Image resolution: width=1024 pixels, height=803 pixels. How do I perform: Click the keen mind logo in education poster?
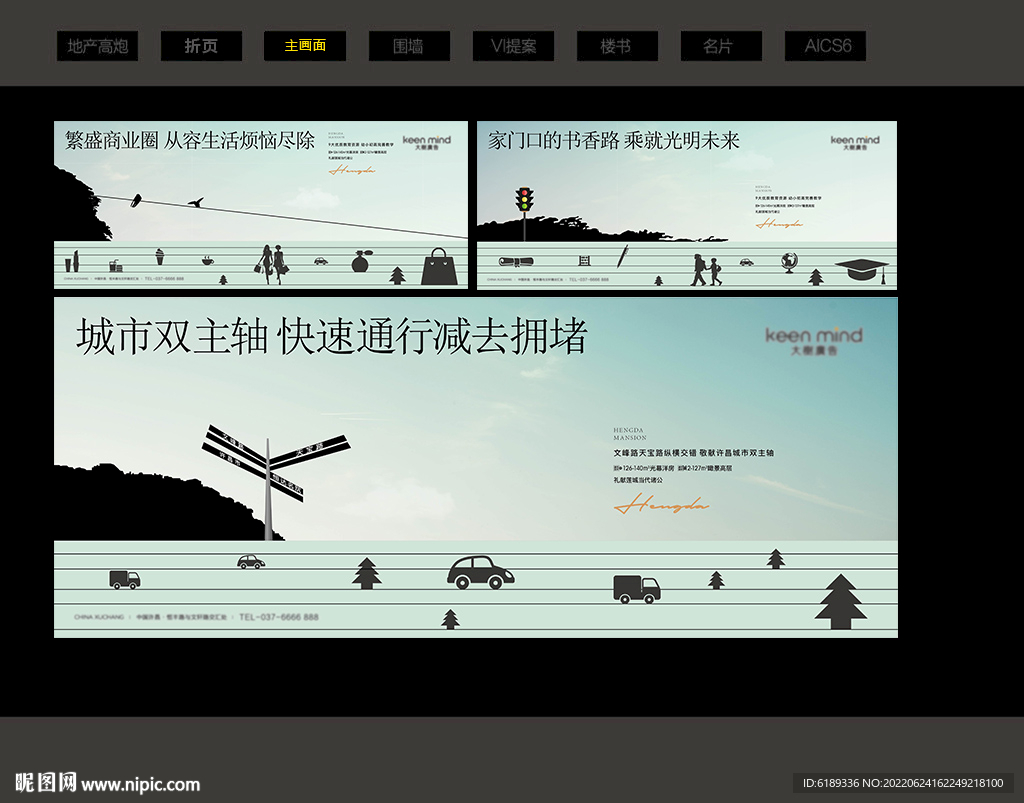(x=855, y=142)
